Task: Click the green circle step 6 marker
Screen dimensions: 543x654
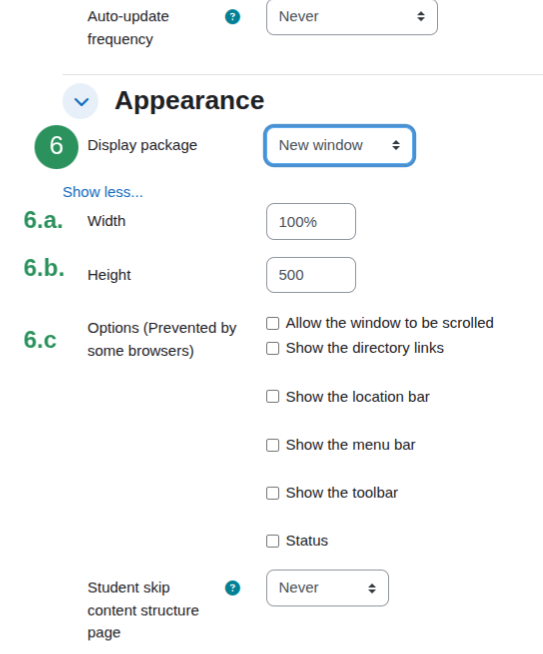Action: (x=56, y=147)
